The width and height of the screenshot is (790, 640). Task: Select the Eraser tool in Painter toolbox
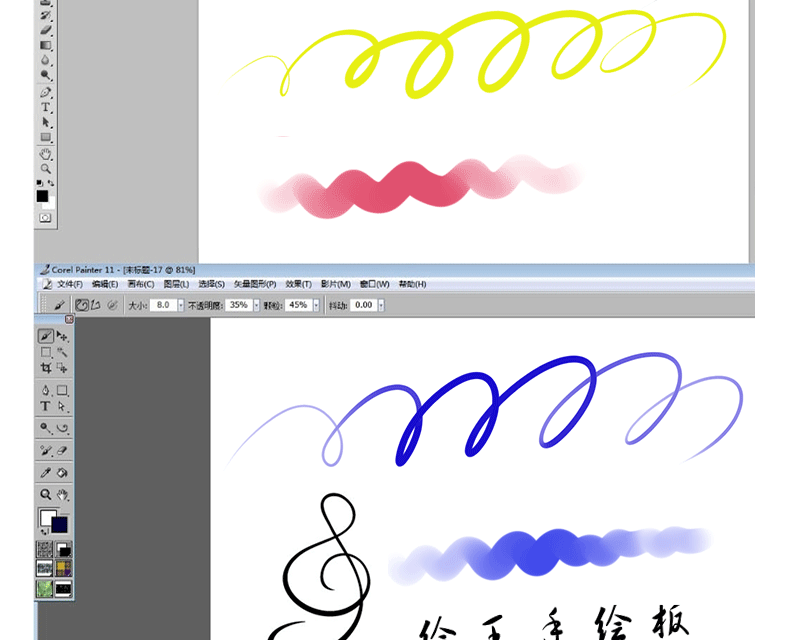(x=62, y=451)
